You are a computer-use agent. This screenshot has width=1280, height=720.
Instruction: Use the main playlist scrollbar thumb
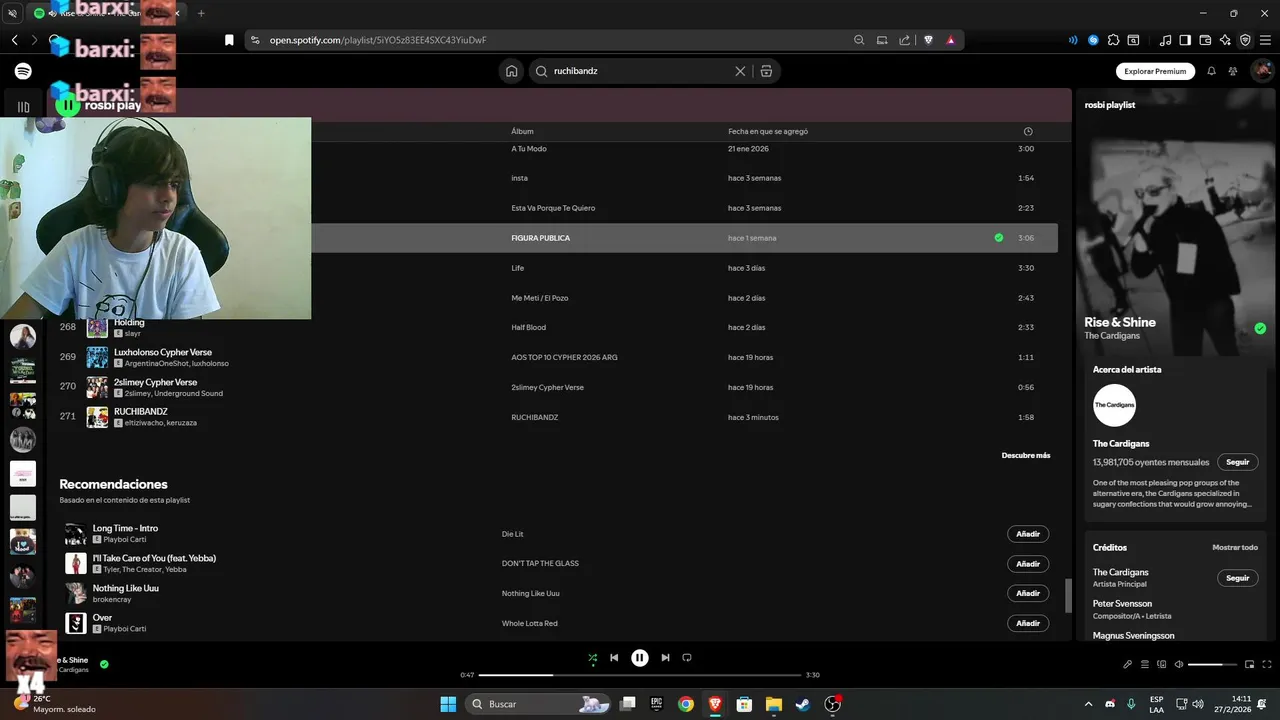pyautogui.click(x=1067, y=596)
